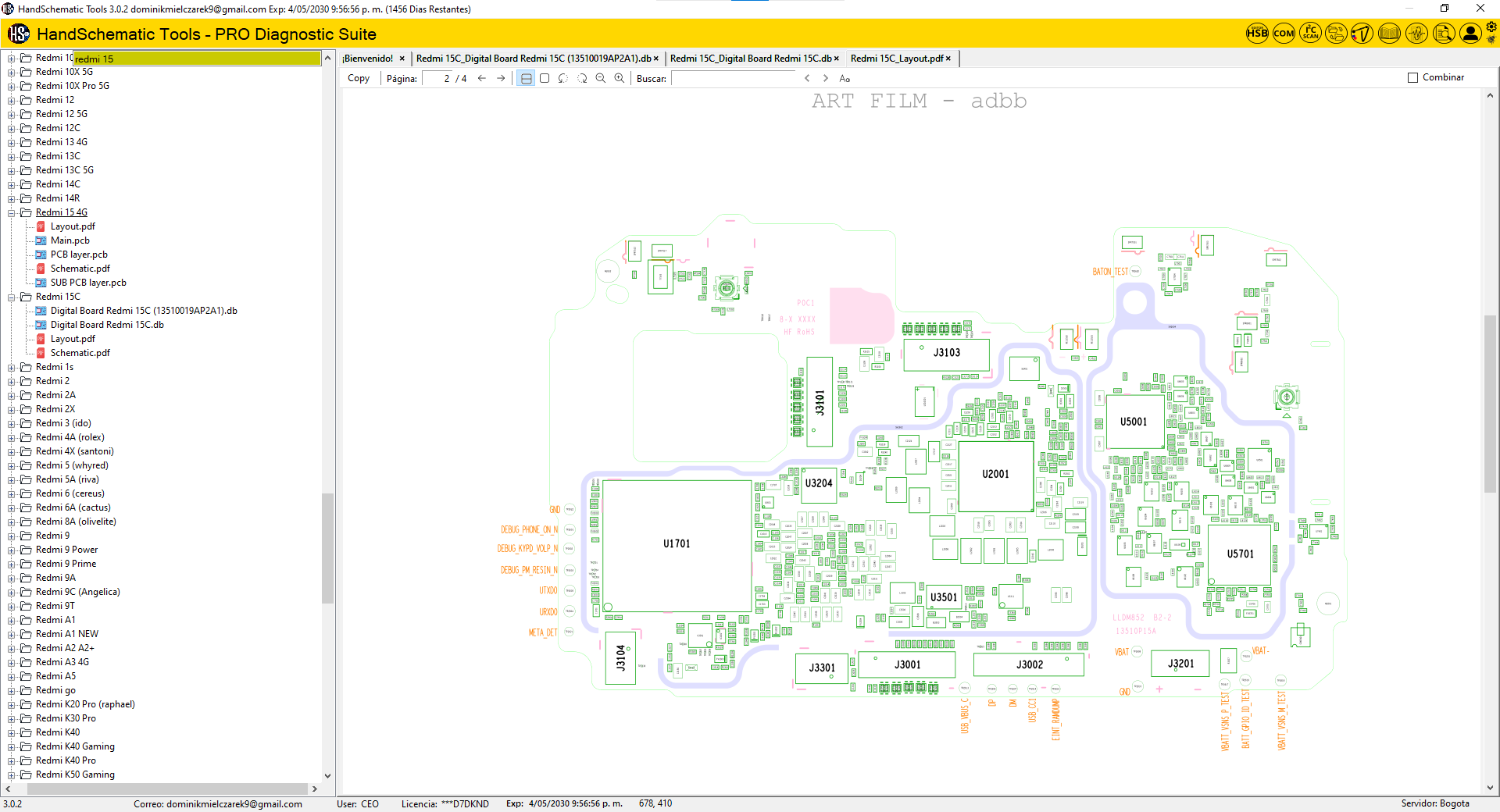Click the Copy button
Image resolution: width=1500 pixels, height=812 pixels.
click(x=359, y=78)
